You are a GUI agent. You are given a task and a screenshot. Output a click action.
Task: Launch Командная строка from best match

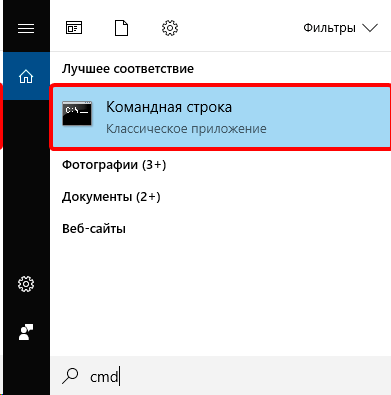(220, 117)
